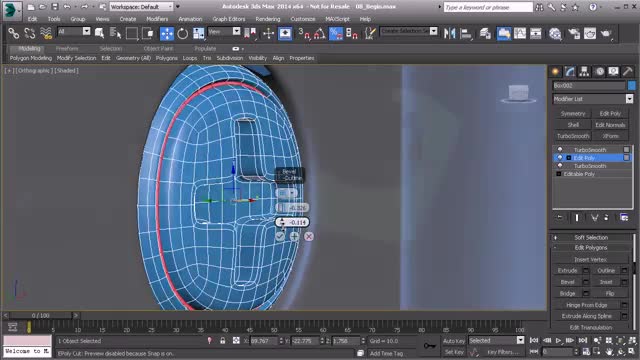Click the Unlink Selection icon
Viewport: 640px width, 360px height.
(29, 33)
